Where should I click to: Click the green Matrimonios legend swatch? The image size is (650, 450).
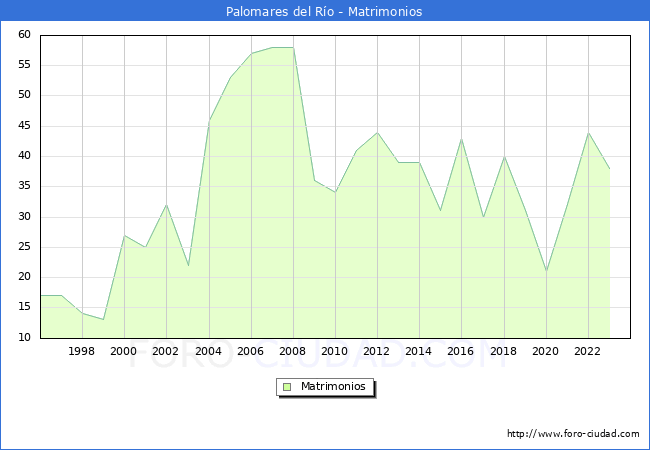coord(287,387)
